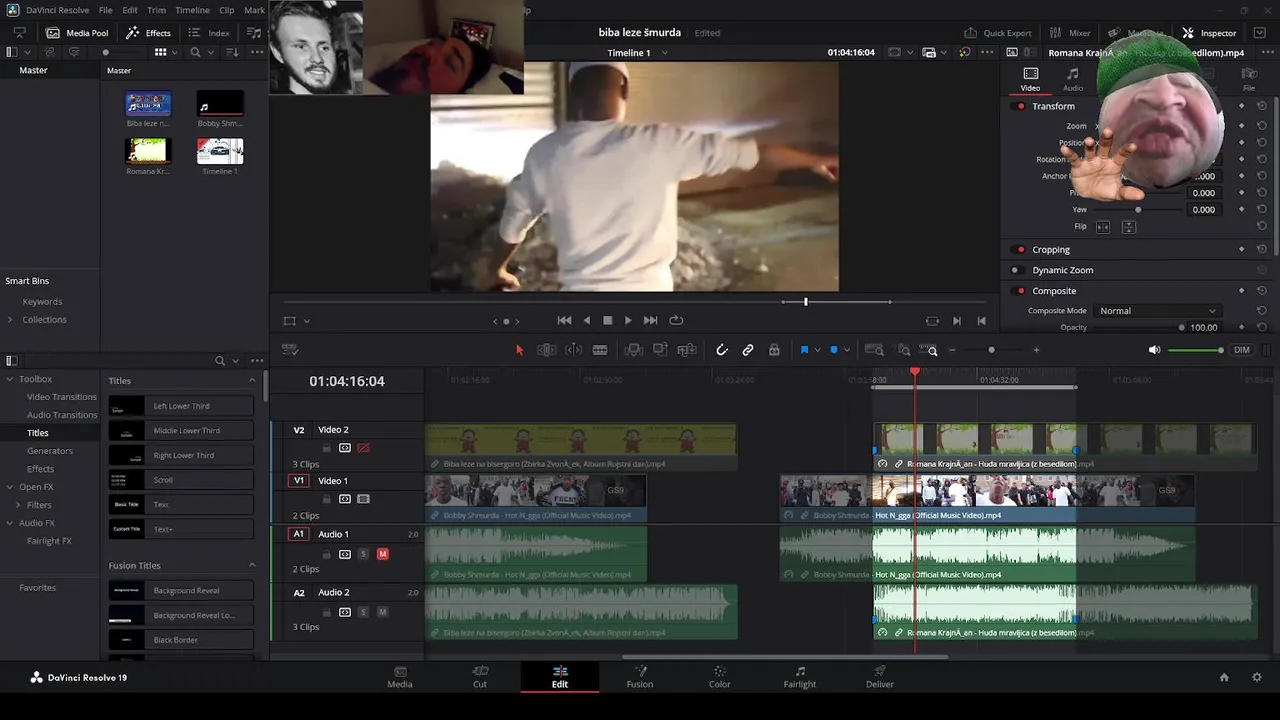The image size is (1280, 720).
Task: Adjust the Yaw slider in Inspector
Action: coord(1138,210)
